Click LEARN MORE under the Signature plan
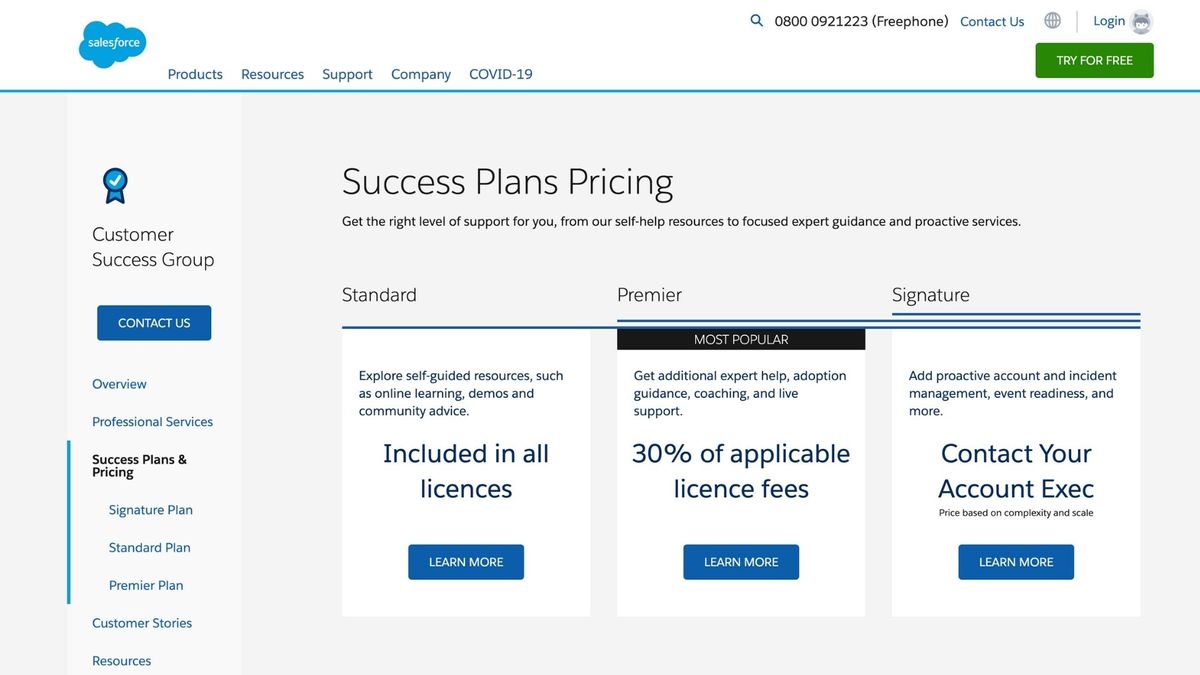The image size is (1200, 675). pos(1016,562)
